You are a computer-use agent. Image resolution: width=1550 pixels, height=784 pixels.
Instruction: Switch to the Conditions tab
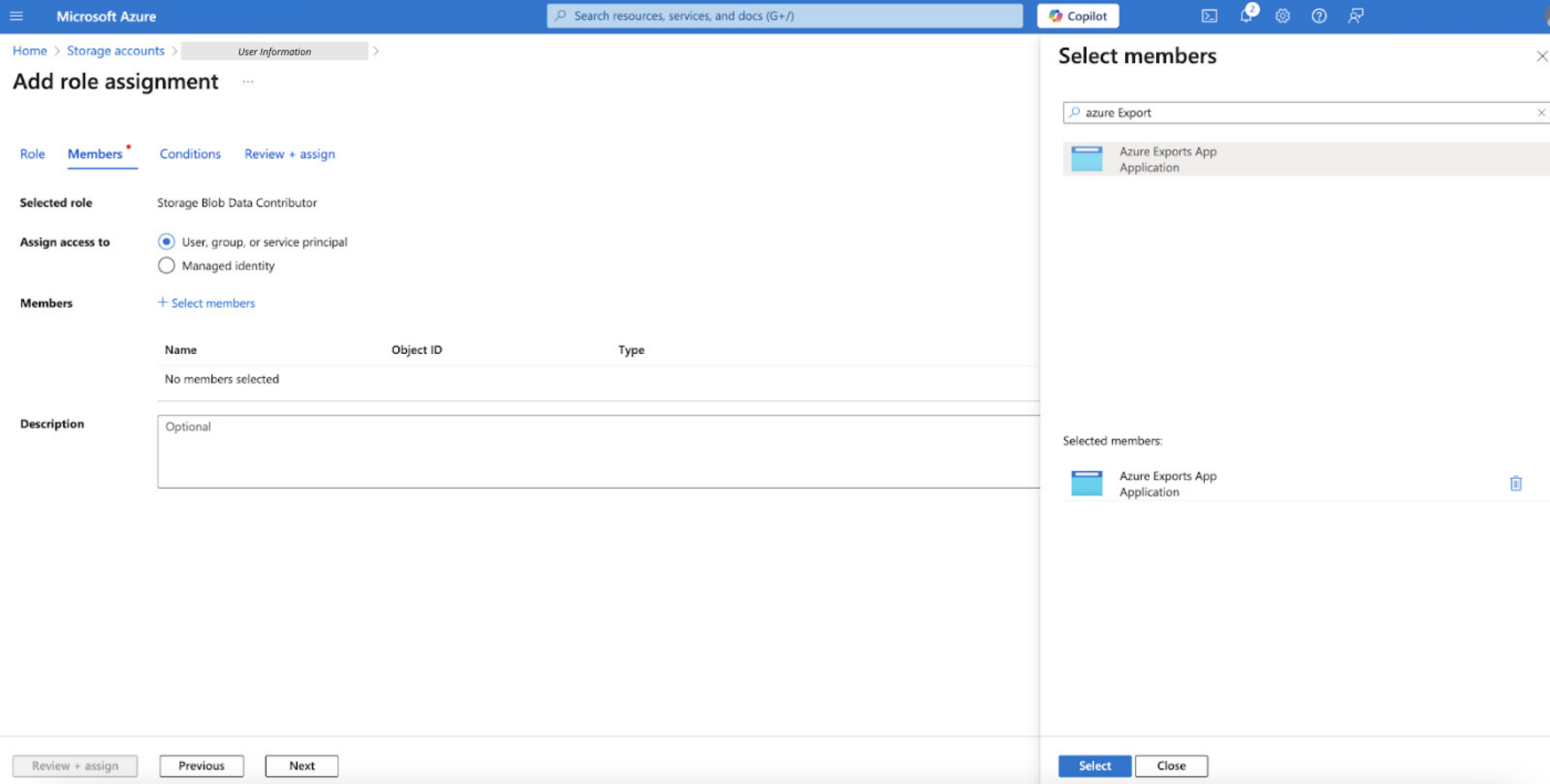click(x=190, y=154)
